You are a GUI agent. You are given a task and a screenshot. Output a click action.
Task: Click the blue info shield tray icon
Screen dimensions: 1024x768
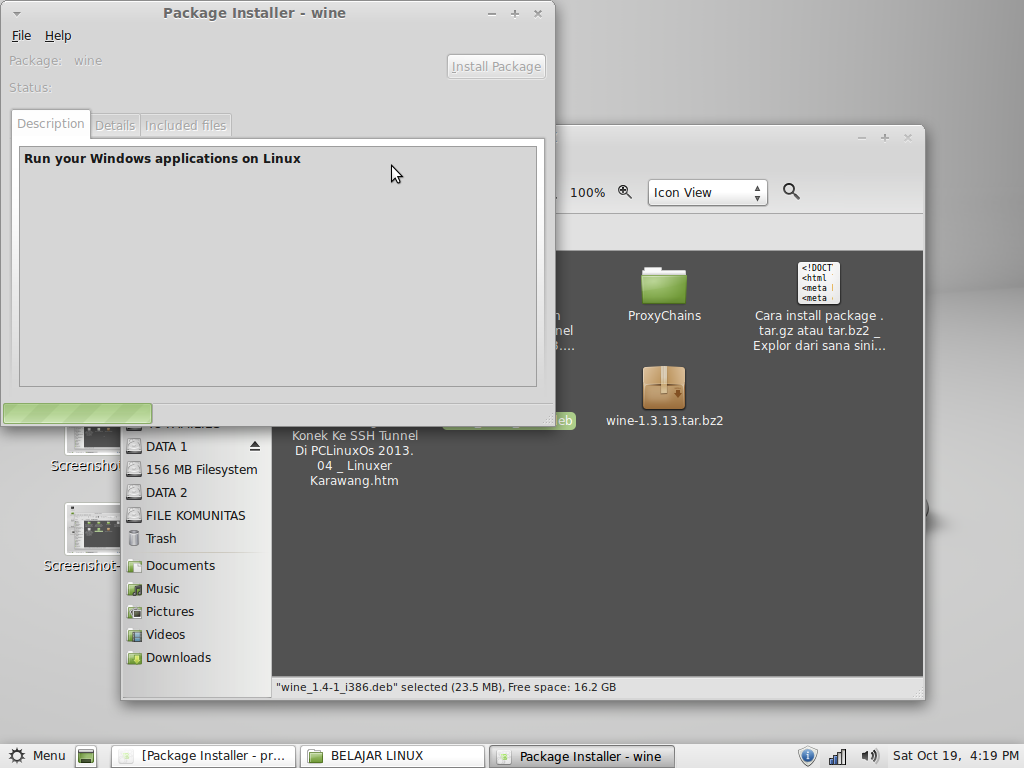[x=807, y=756]
